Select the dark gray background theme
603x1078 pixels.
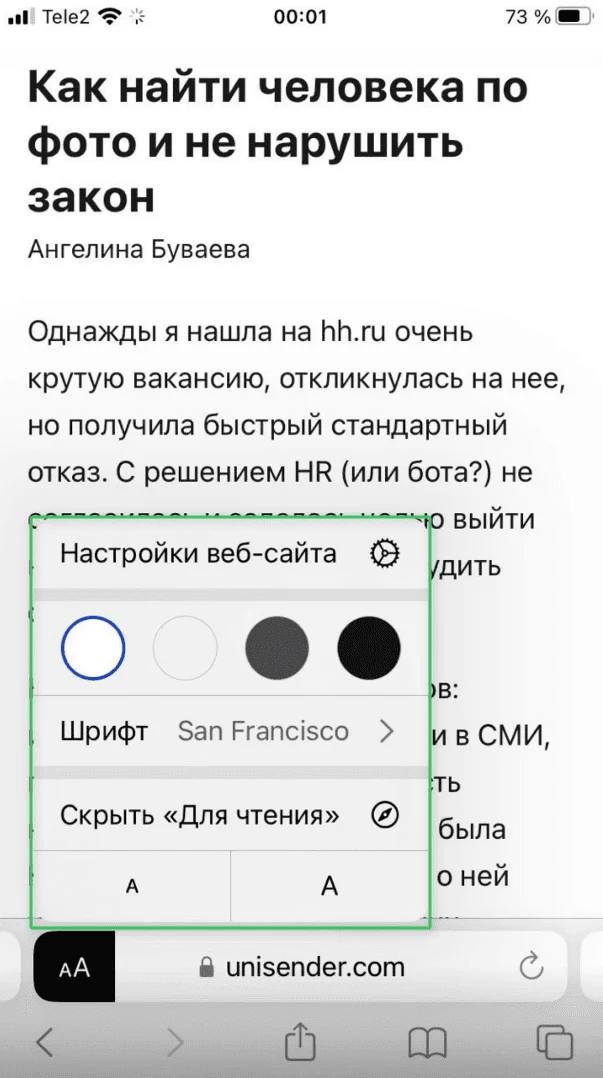pos(277,648)
